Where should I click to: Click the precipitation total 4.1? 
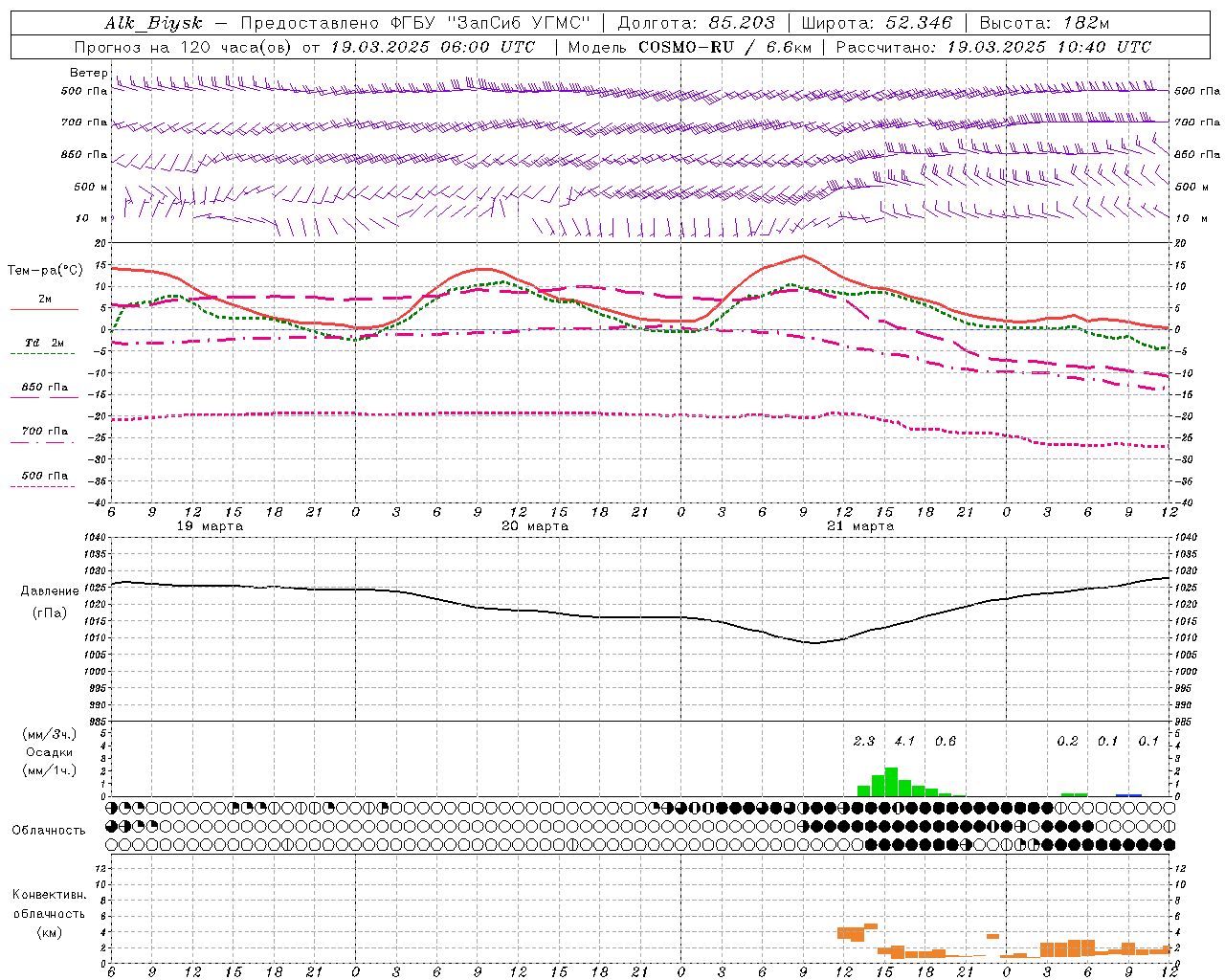[904, 741]
